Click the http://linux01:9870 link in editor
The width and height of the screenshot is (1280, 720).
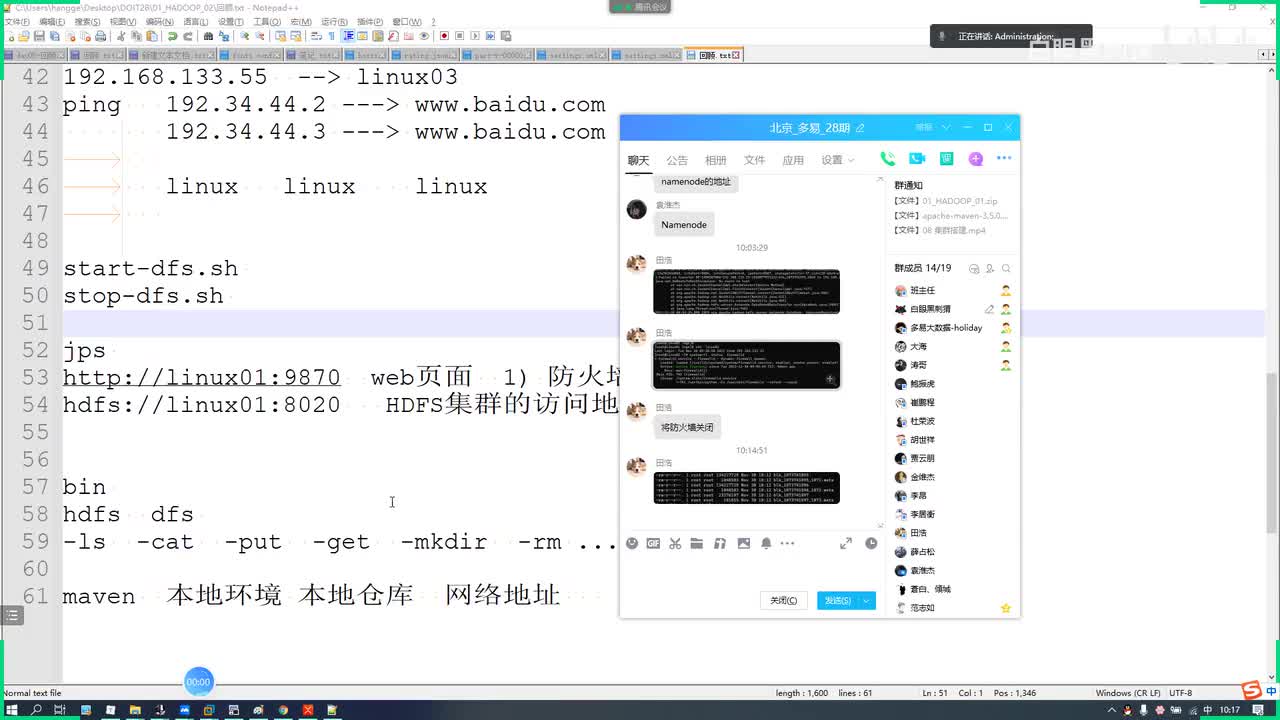pyautogui.click(x=201, y=377)
